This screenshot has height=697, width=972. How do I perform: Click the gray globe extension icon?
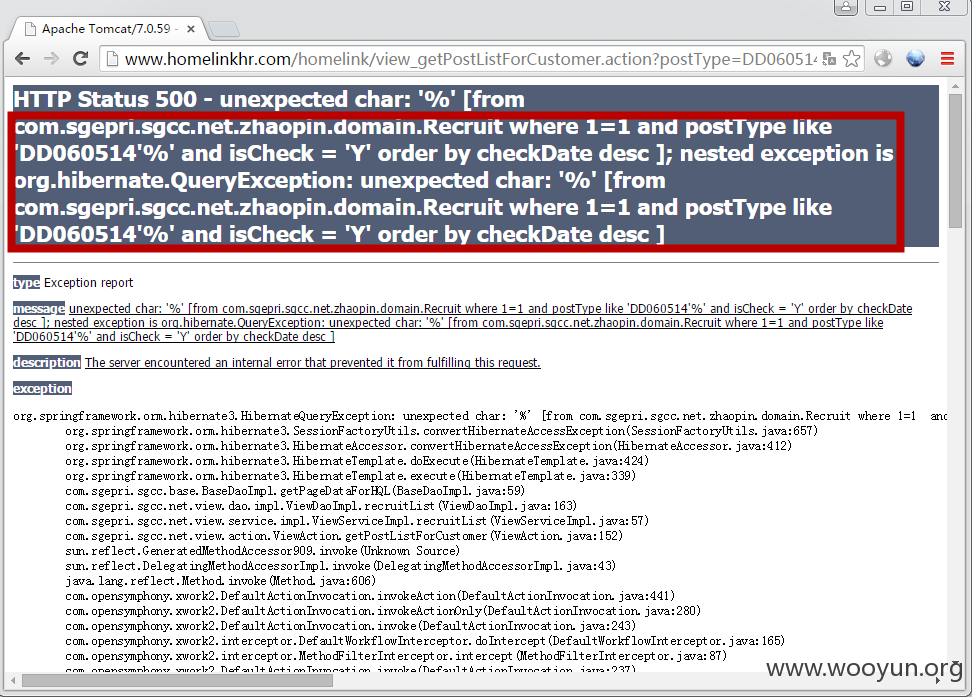pyautogui.click(x=883, y=58)
